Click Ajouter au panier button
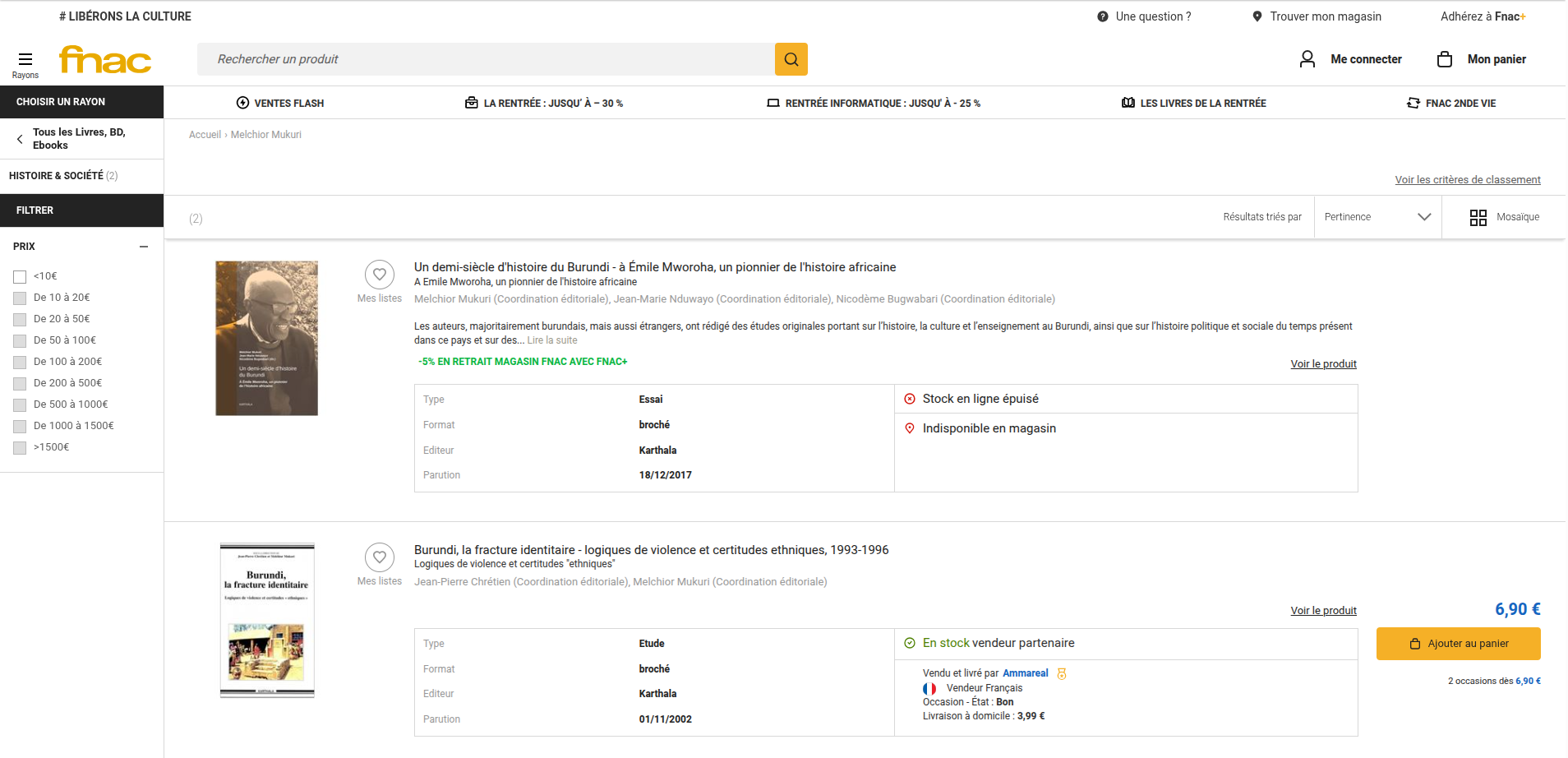 coord(1457,644)
